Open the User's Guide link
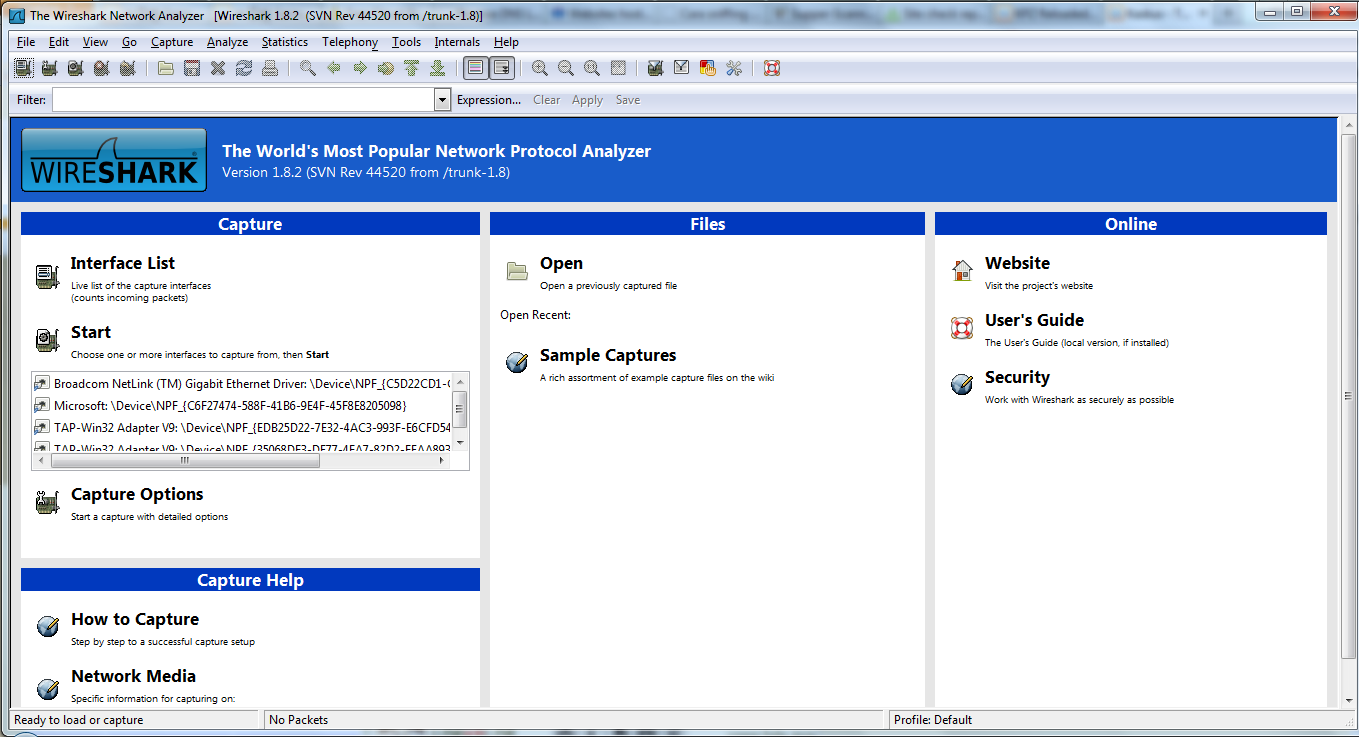1359x737 pixels. click(x=1034, y=320)
